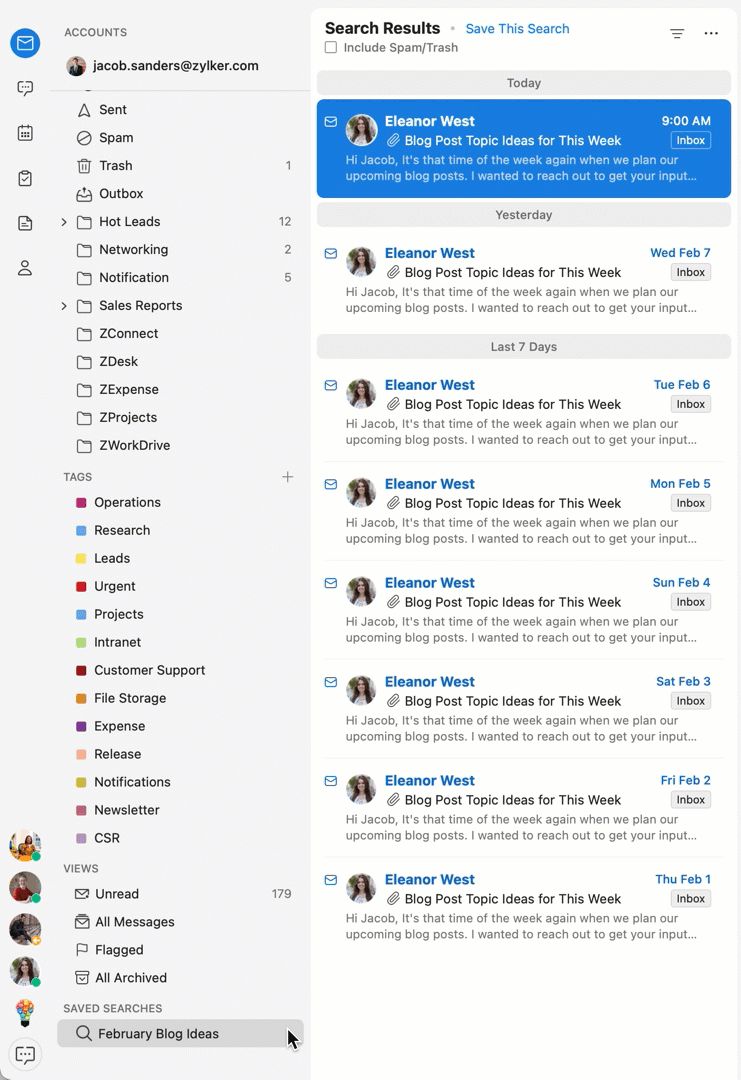This screenshot has height=1080, width=741.
Task: Open the Tasks clipboard icon
Action: (x=25, y=178)
